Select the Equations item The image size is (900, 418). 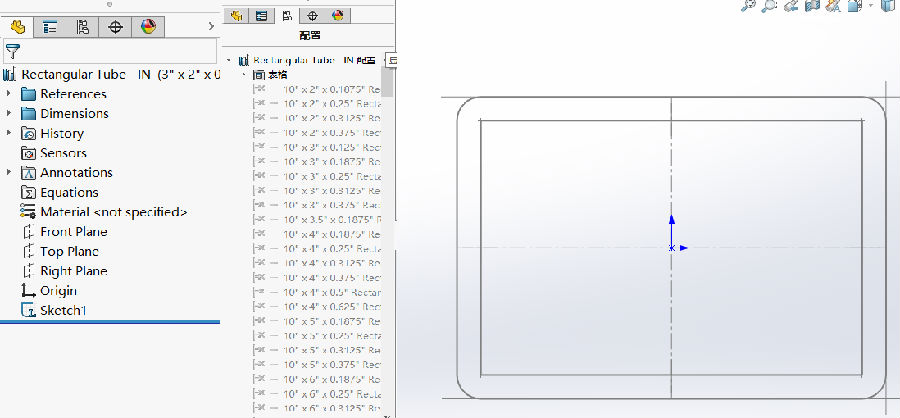(x=60, y=192)
